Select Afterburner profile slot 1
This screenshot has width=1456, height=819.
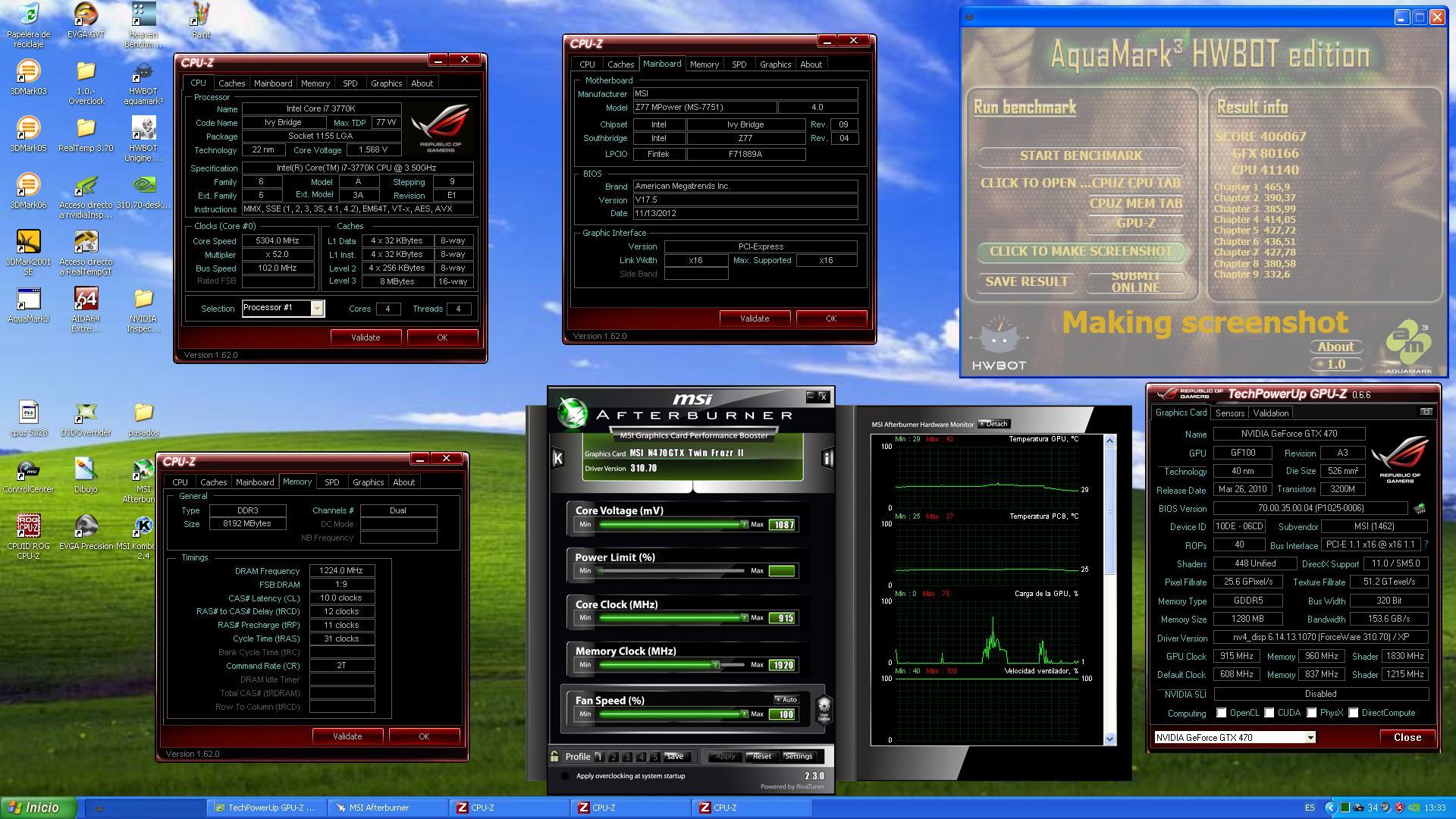pyautogui.click(x=598, y=756)
